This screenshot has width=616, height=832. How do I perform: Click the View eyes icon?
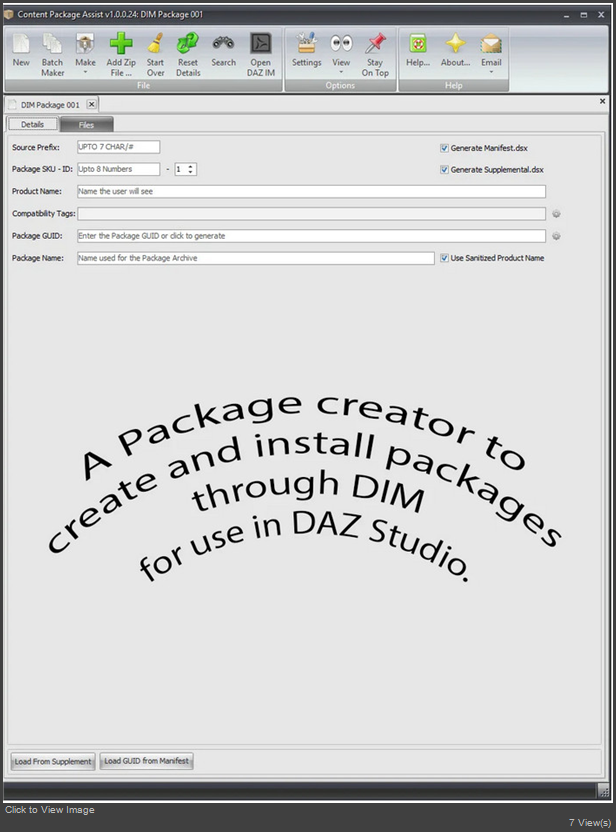341,44
